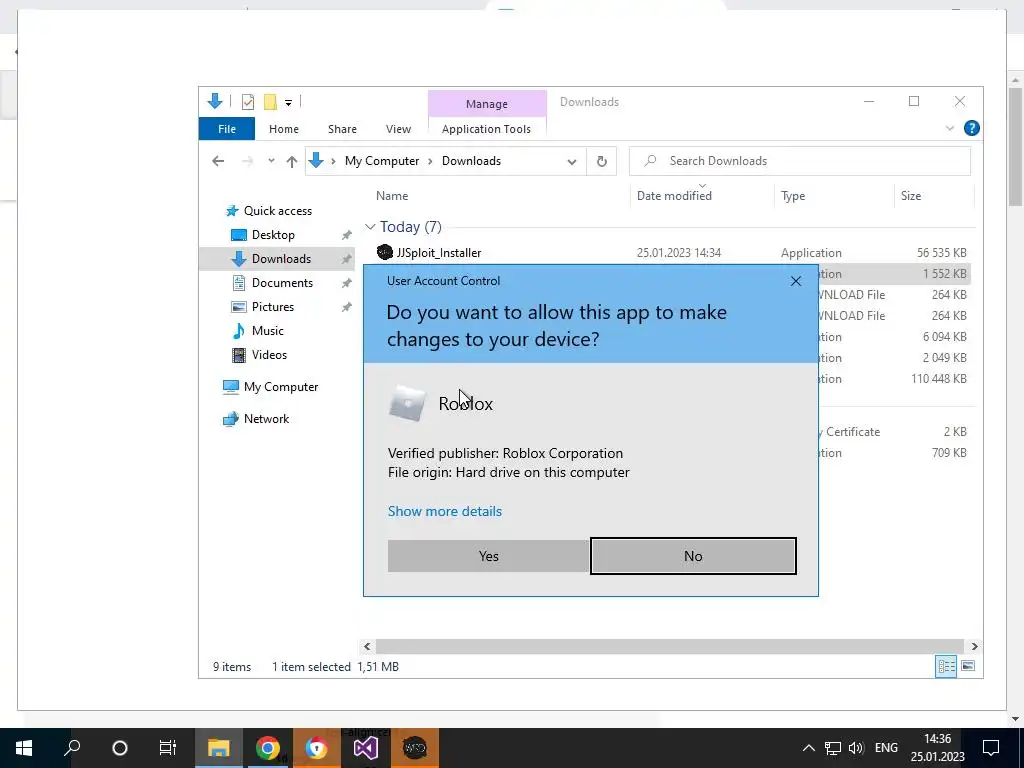Viewport: 1024px width, 768px height.
Task: Click the Roblox app icon in the dialog
Action: (407, 403)
